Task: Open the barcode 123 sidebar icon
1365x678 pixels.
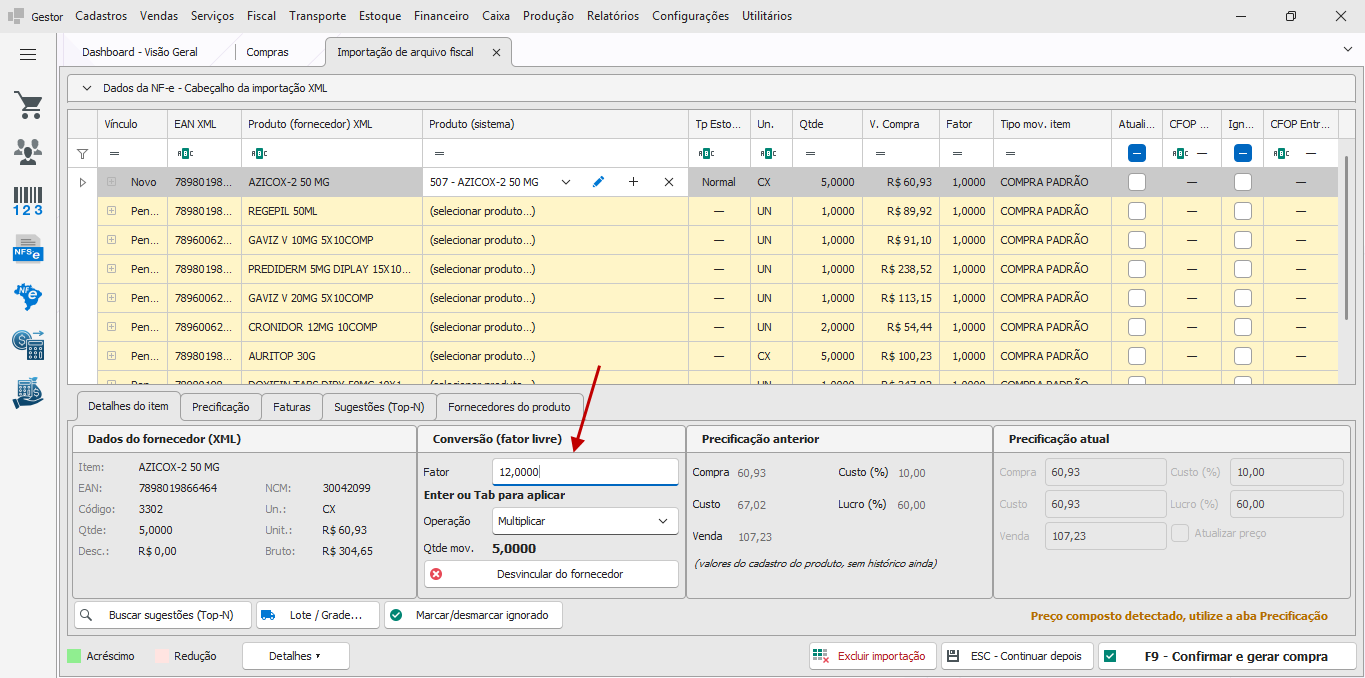Action: click(28, 200)
